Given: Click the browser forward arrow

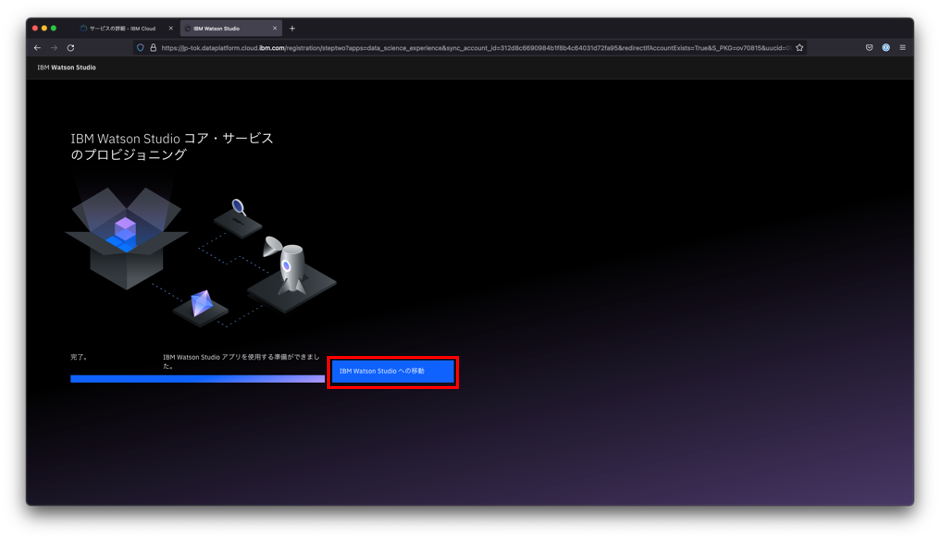Looking at the screenshot, I should pyautogui.click(x=54, y=48).
